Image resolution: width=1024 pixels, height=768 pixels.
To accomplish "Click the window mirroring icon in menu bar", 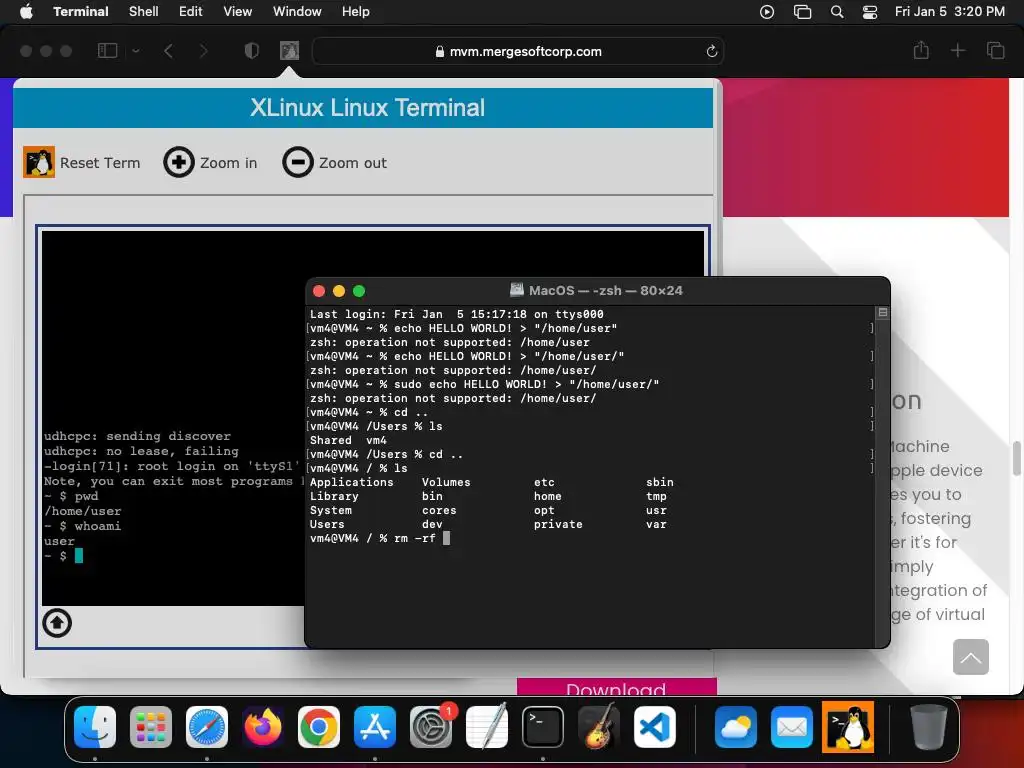I will [x=802, y=12].
